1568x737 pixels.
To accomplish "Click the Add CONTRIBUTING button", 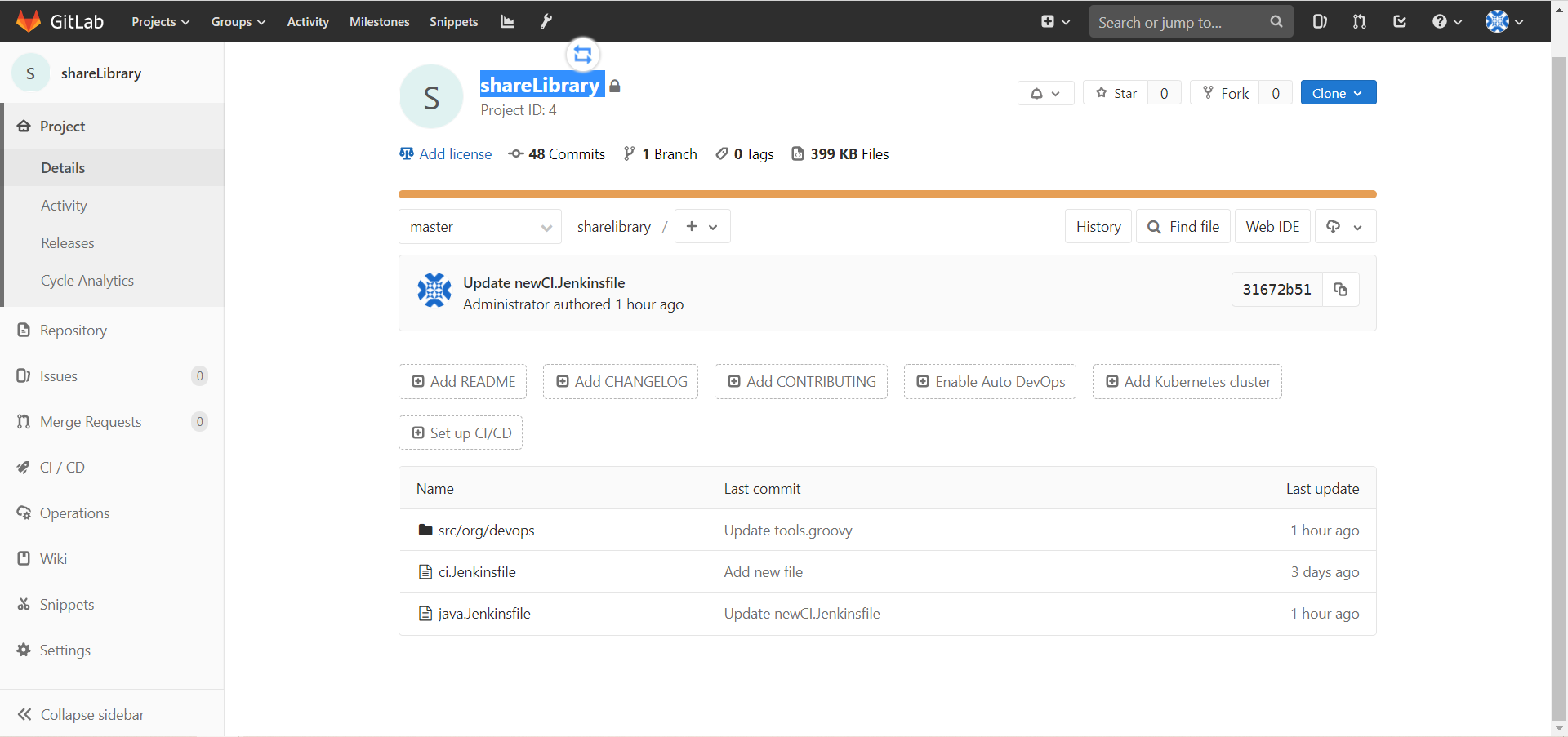I will pyautogui.click(x=801, y=382).
